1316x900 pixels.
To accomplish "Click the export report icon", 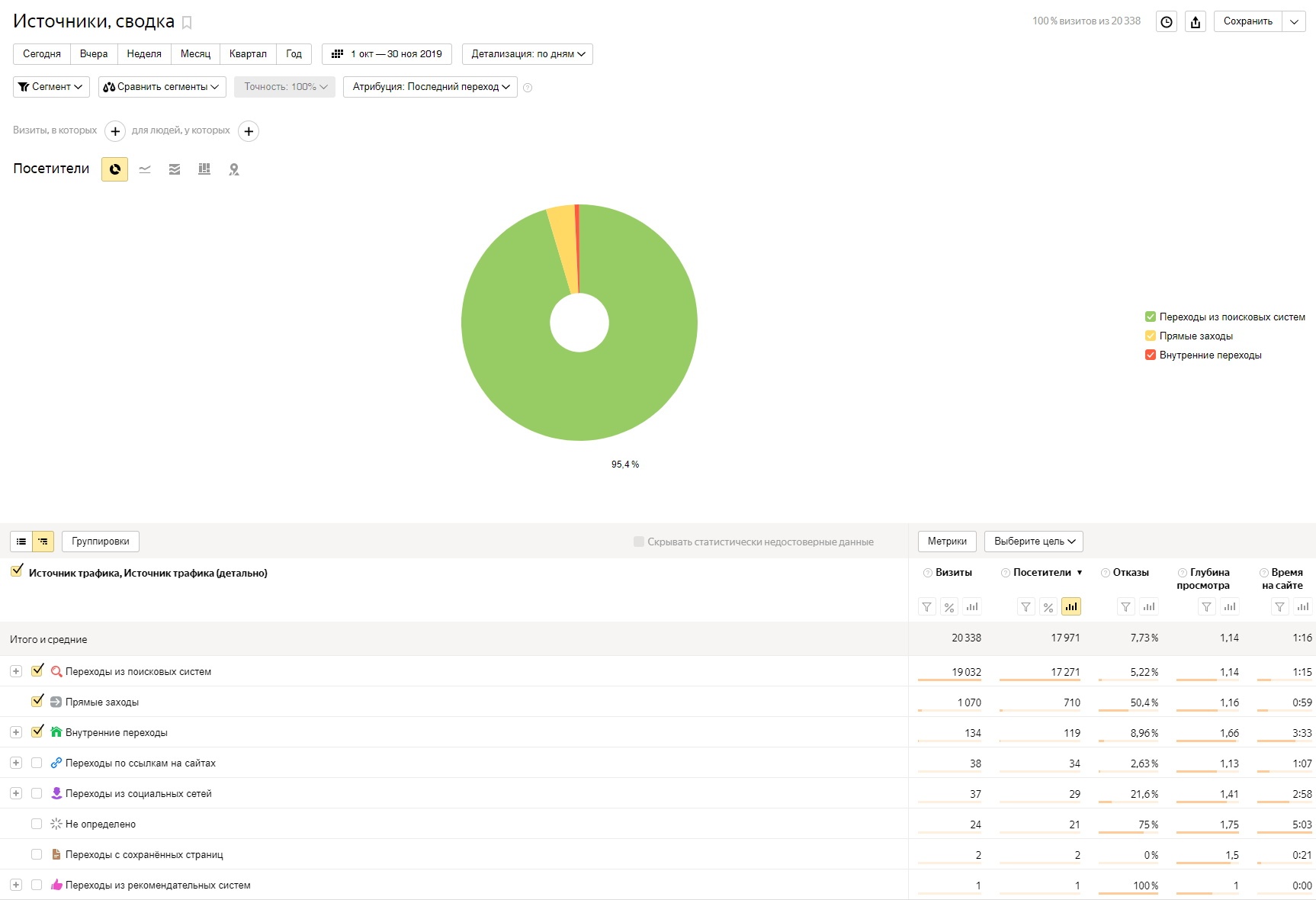I will (x=1196, y=22).
